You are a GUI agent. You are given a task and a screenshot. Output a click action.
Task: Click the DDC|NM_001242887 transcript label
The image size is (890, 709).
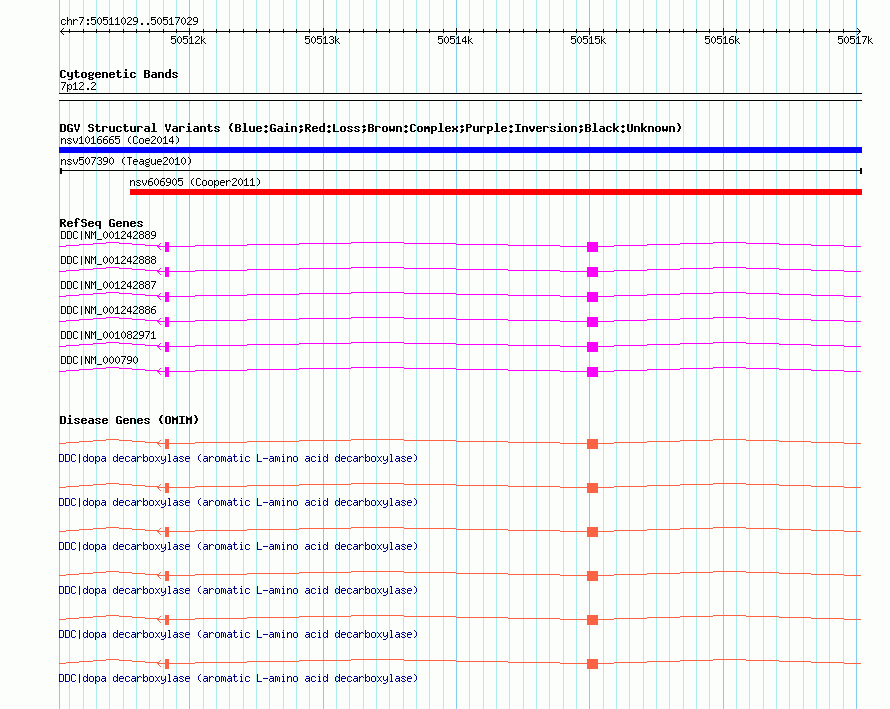[x=108, y=285]
